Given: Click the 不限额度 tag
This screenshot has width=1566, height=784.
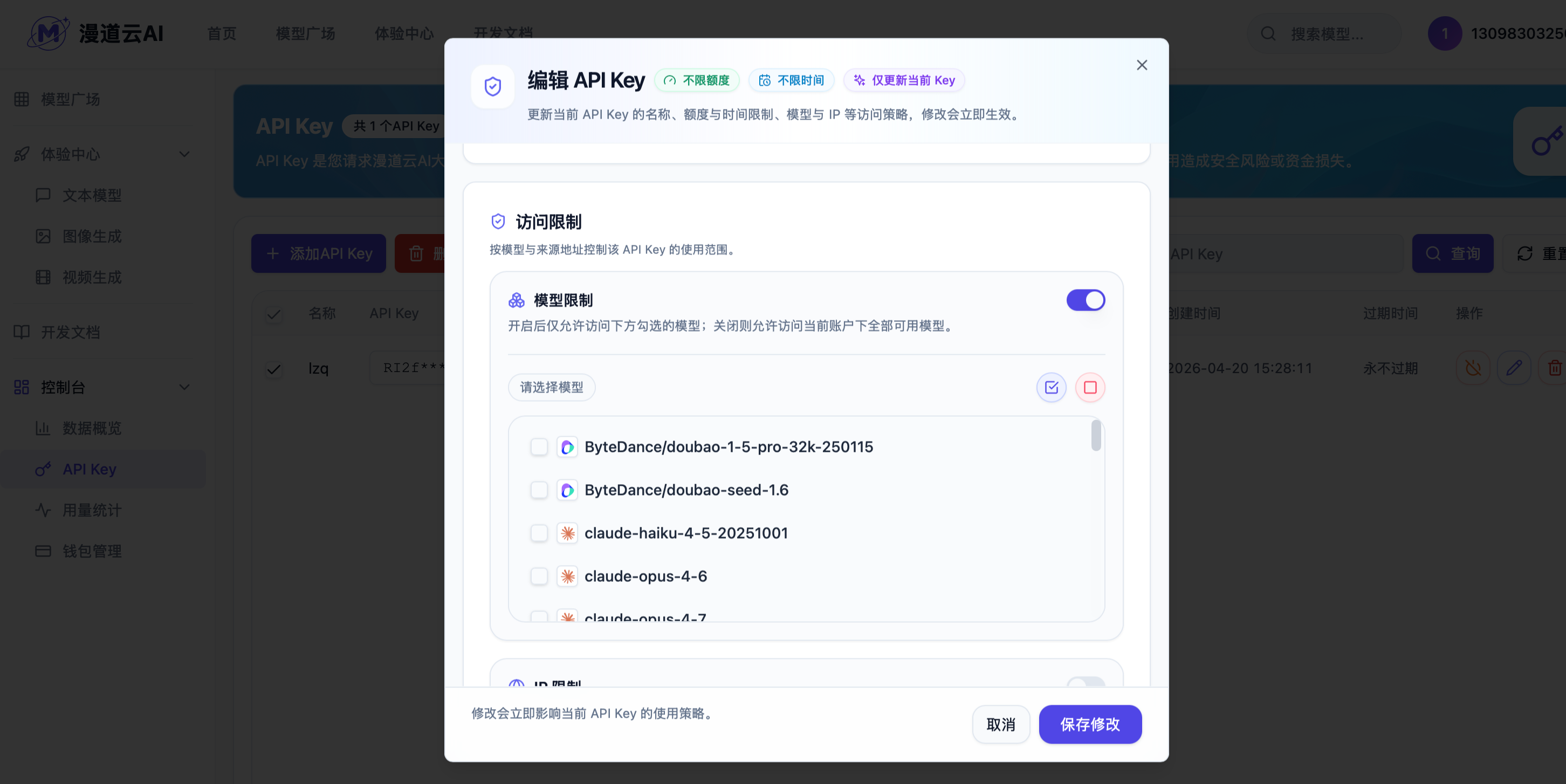Looking at the screenshot, I should [x=697, y=80].
